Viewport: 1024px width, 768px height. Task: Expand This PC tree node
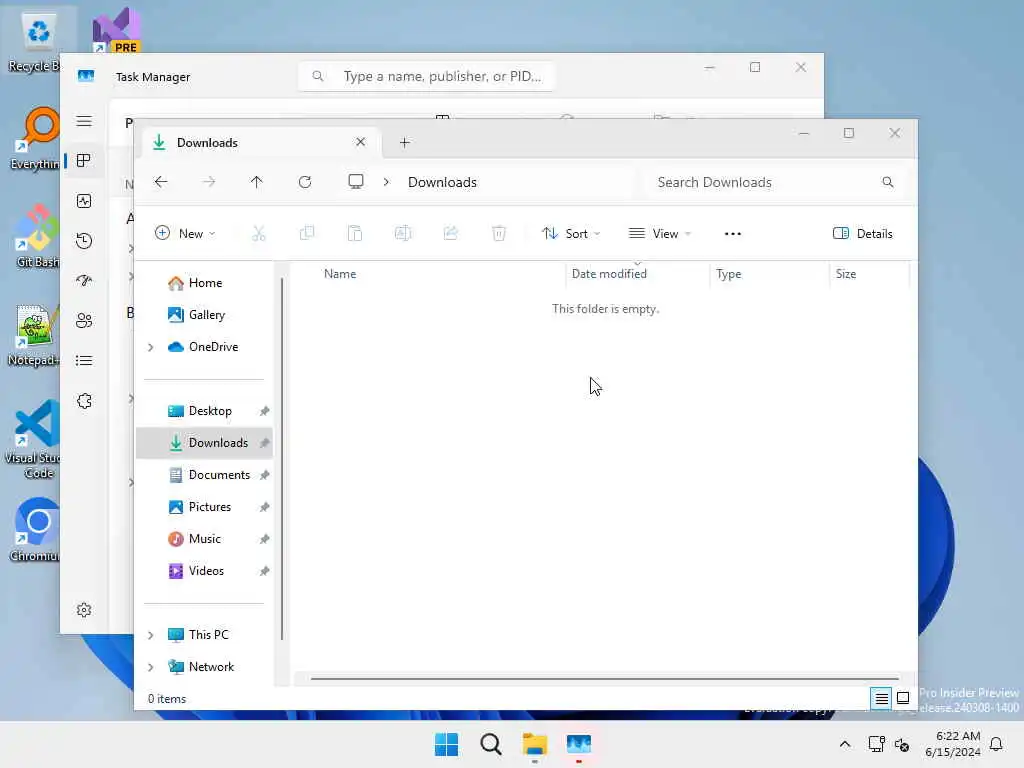151,635
